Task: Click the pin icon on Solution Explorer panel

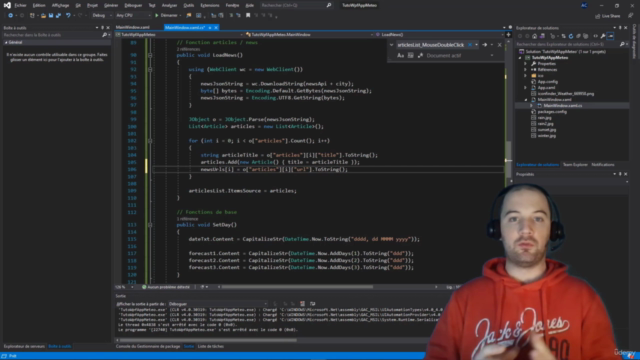Action: tap(620, 28)
